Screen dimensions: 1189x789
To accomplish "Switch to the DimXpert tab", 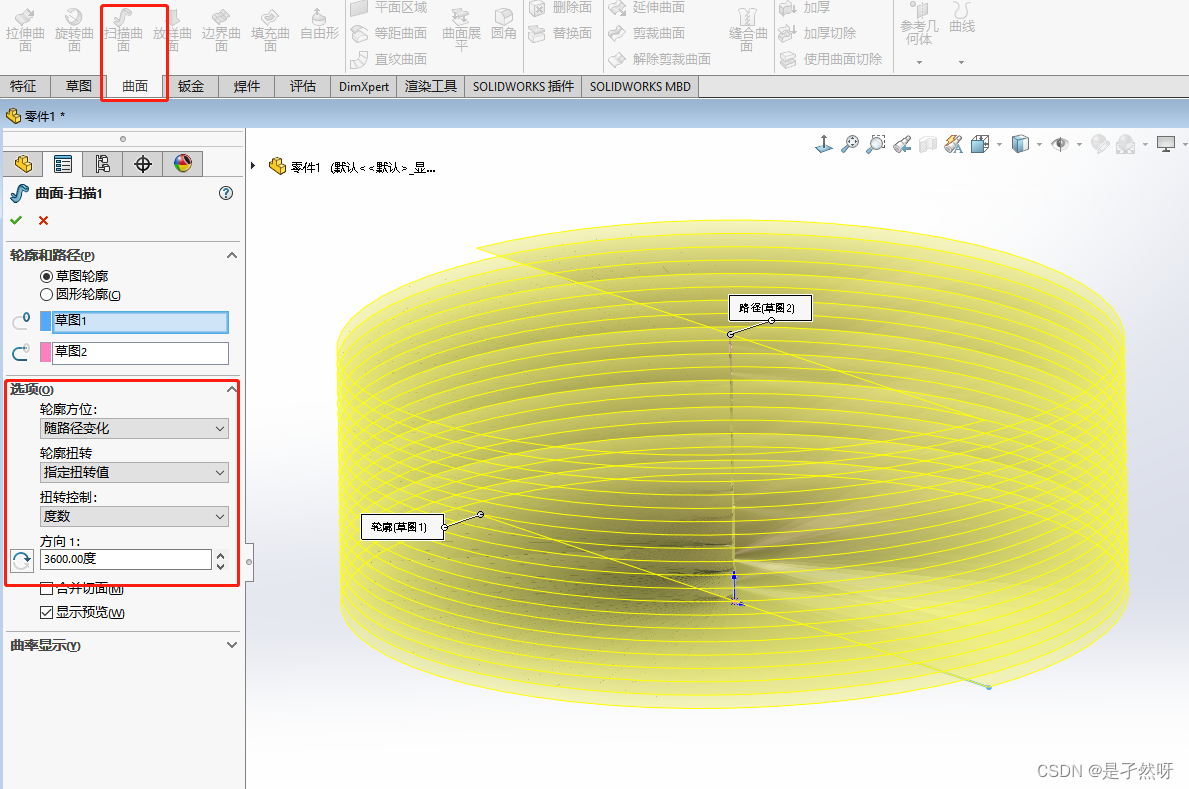I will pos(364,86).
